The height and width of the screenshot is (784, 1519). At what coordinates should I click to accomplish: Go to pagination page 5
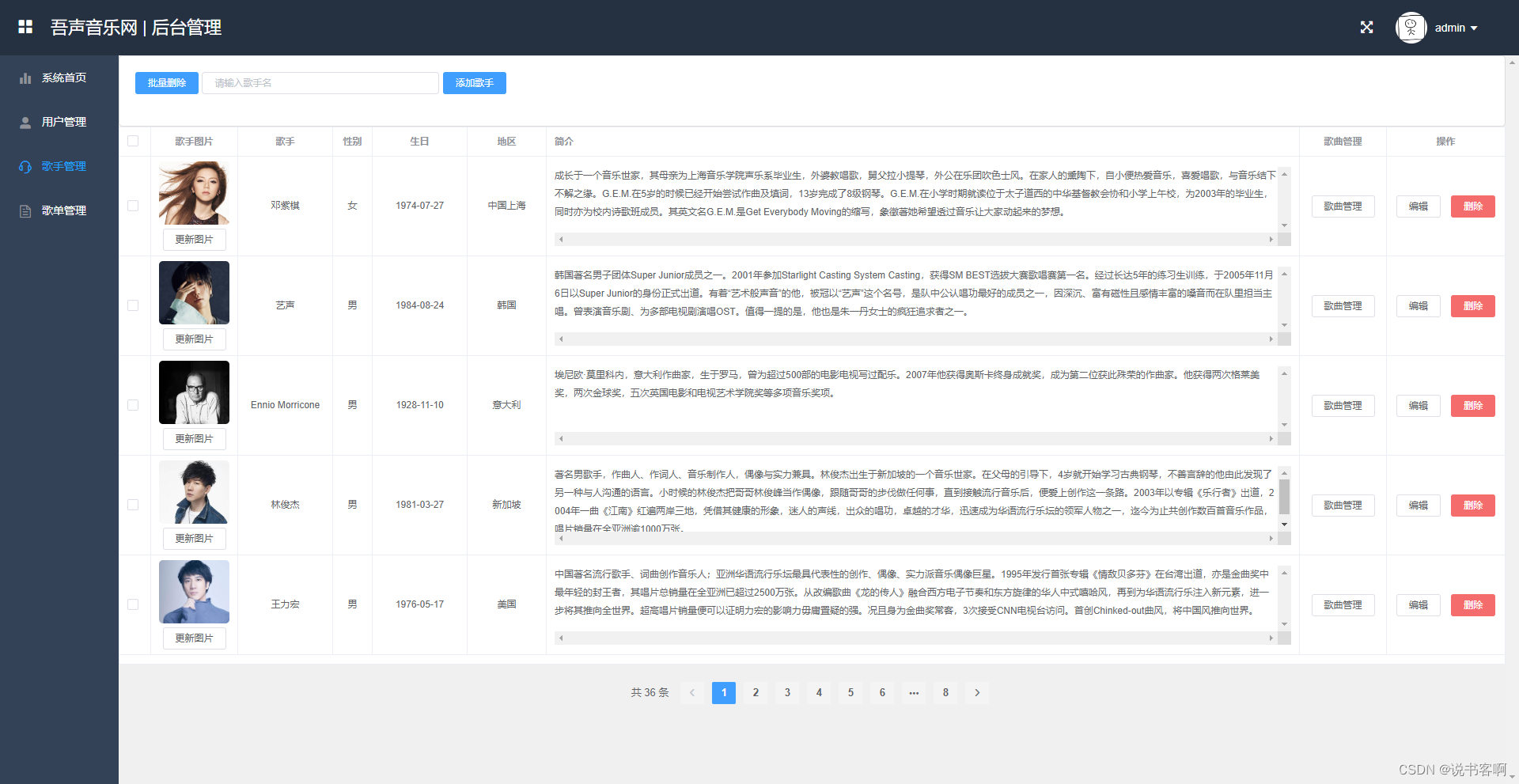(x=850, y=693)
